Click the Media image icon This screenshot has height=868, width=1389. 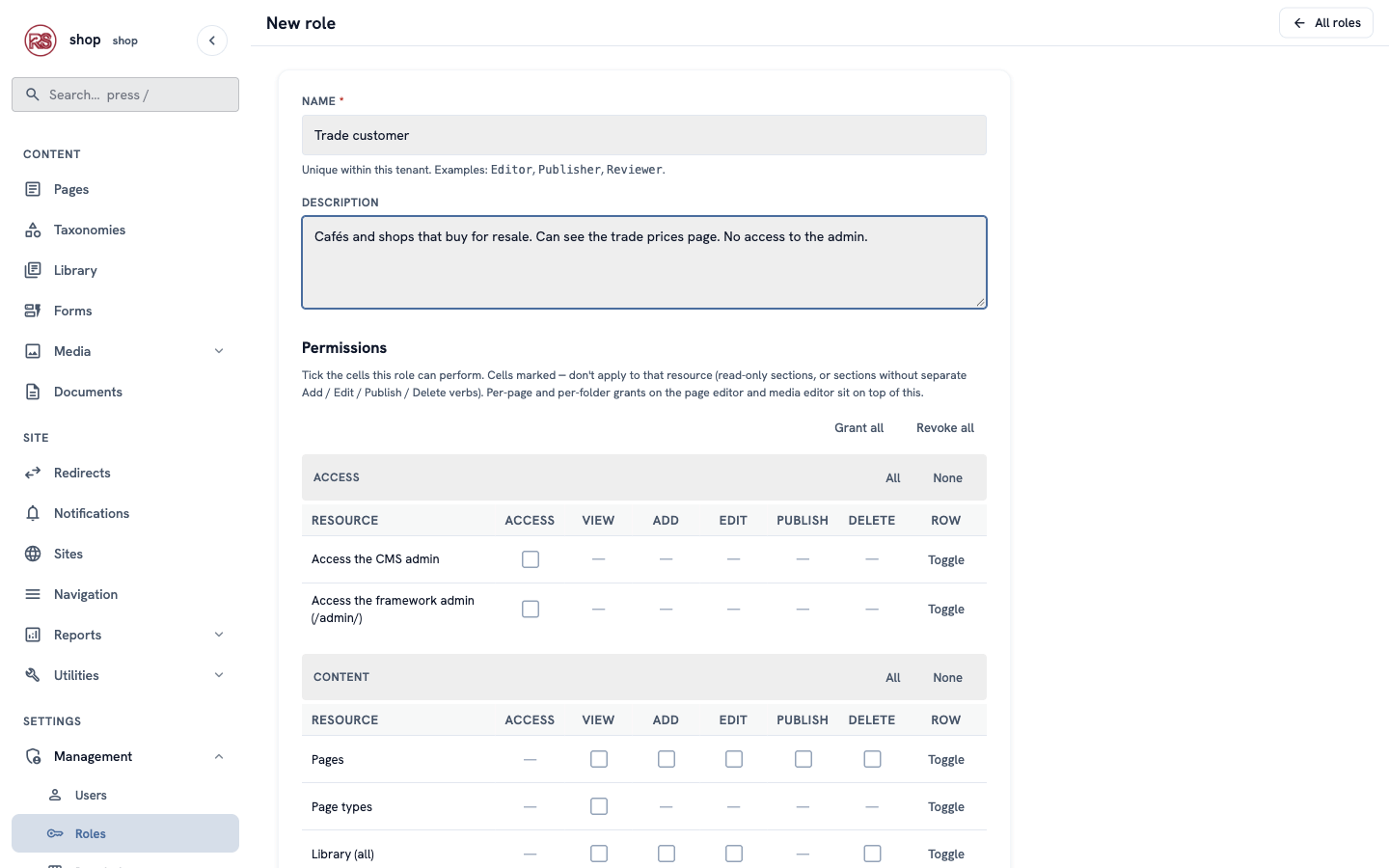point(33,351)
